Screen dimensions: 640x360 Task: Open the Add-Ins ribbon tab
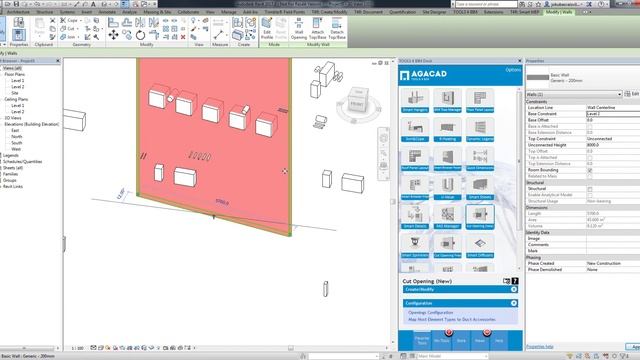click(250, 12)
